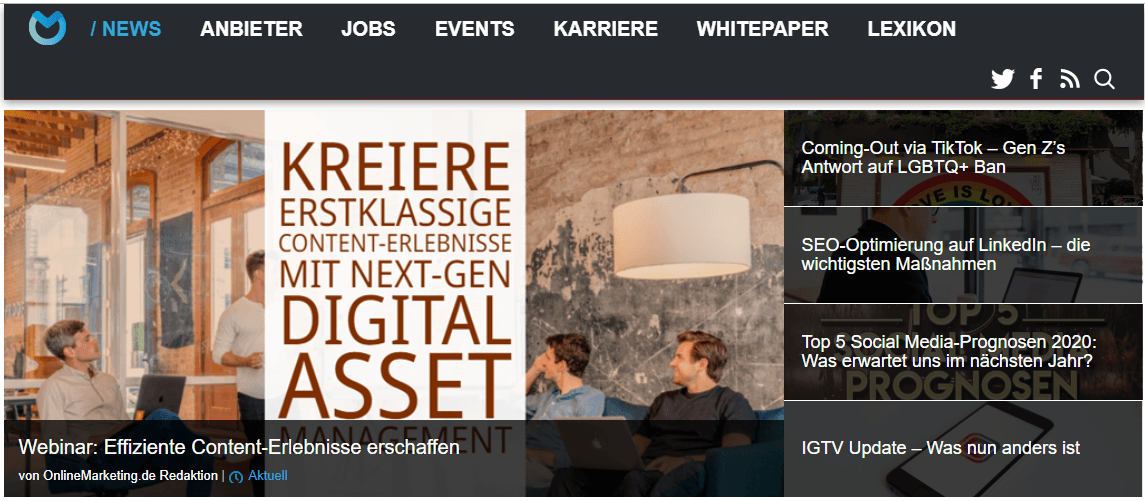The width and height of the screenshot is (1145, 501).
Task: Read the SEO-Optimierung auf LinkedIn article
Action: (963, 255)
